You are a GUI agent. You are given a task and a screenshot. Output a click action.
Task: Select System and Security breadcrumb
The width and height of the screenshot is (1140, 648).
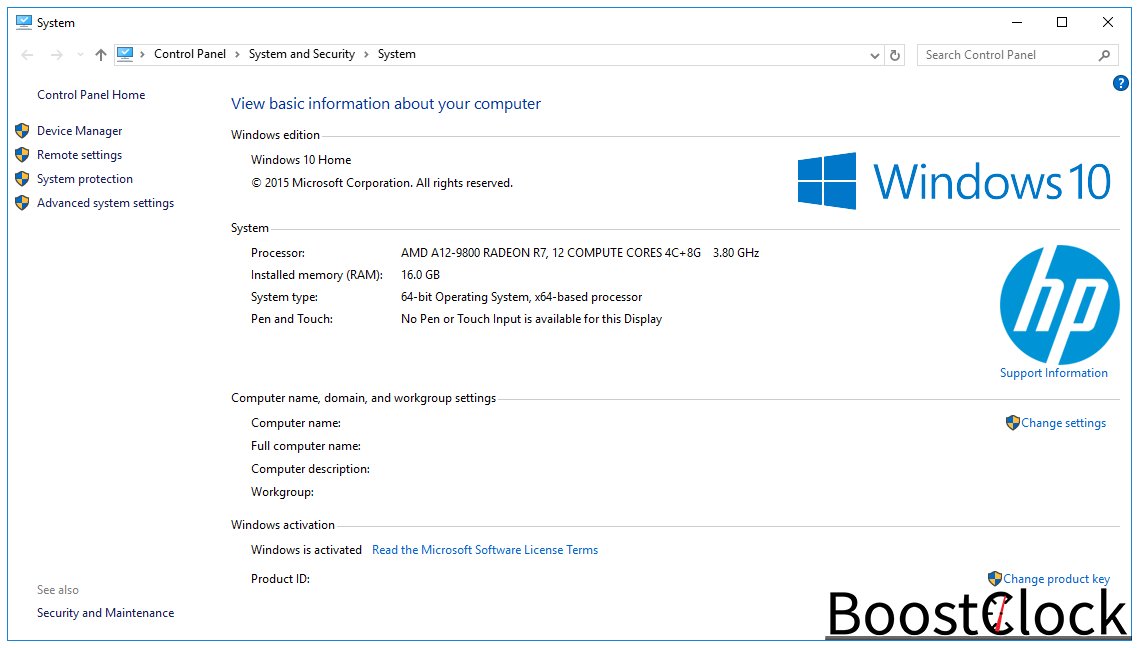tap(302, 54)
